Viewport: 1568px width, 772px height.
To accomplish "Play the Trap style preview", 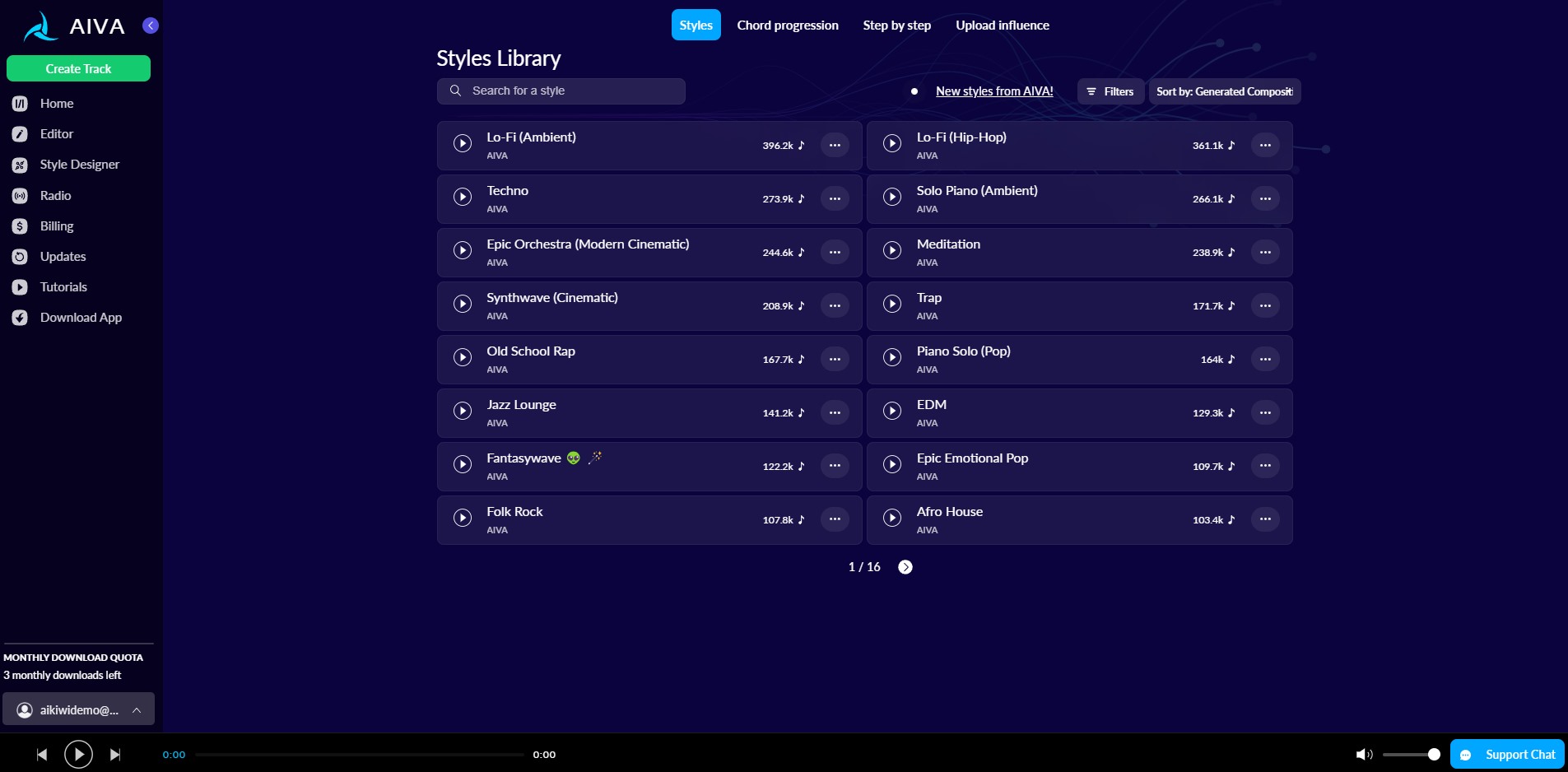I will (x=892, y=304).
